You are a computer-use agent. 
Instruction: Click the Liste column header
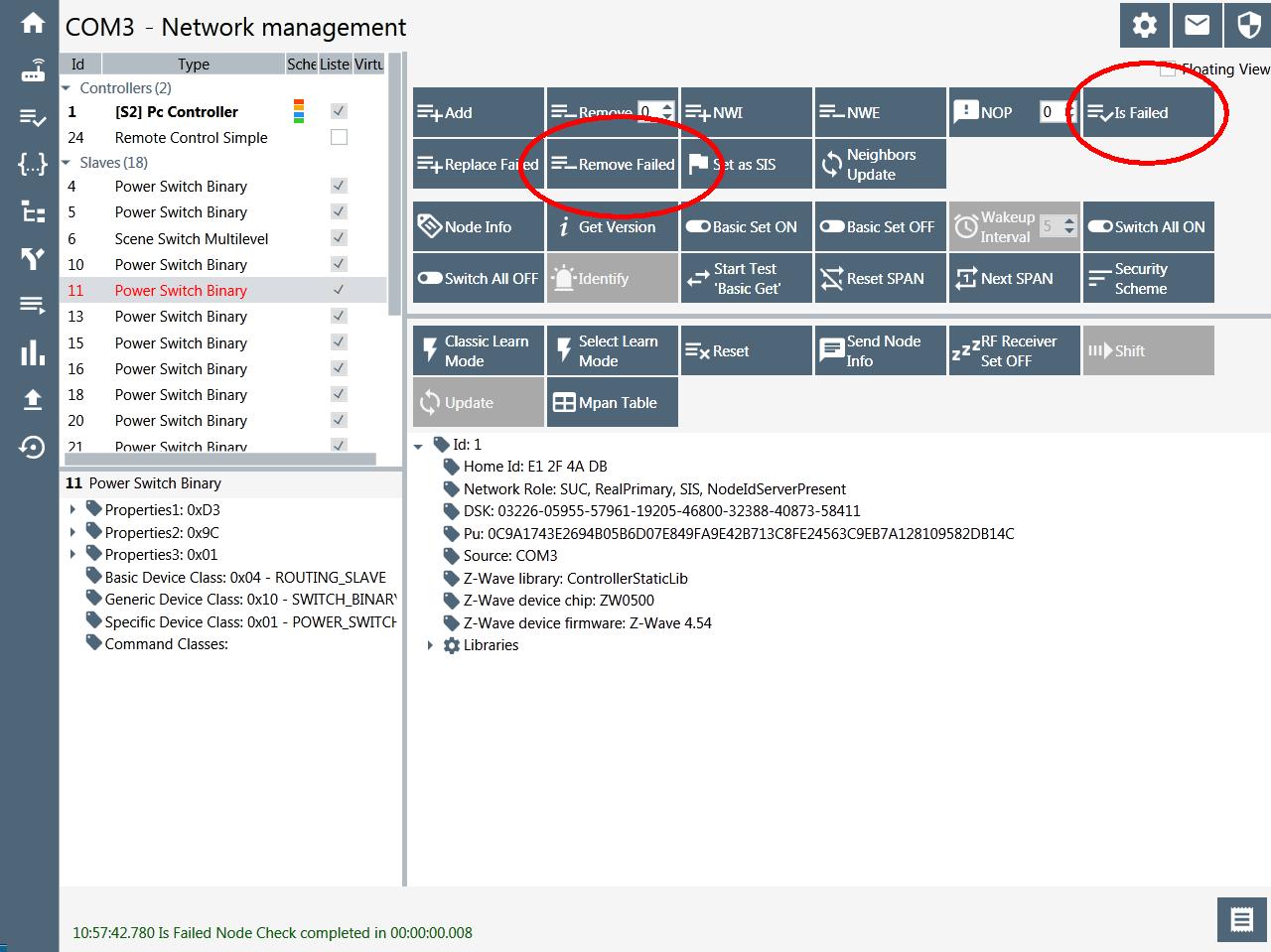(x=335, y=64)
